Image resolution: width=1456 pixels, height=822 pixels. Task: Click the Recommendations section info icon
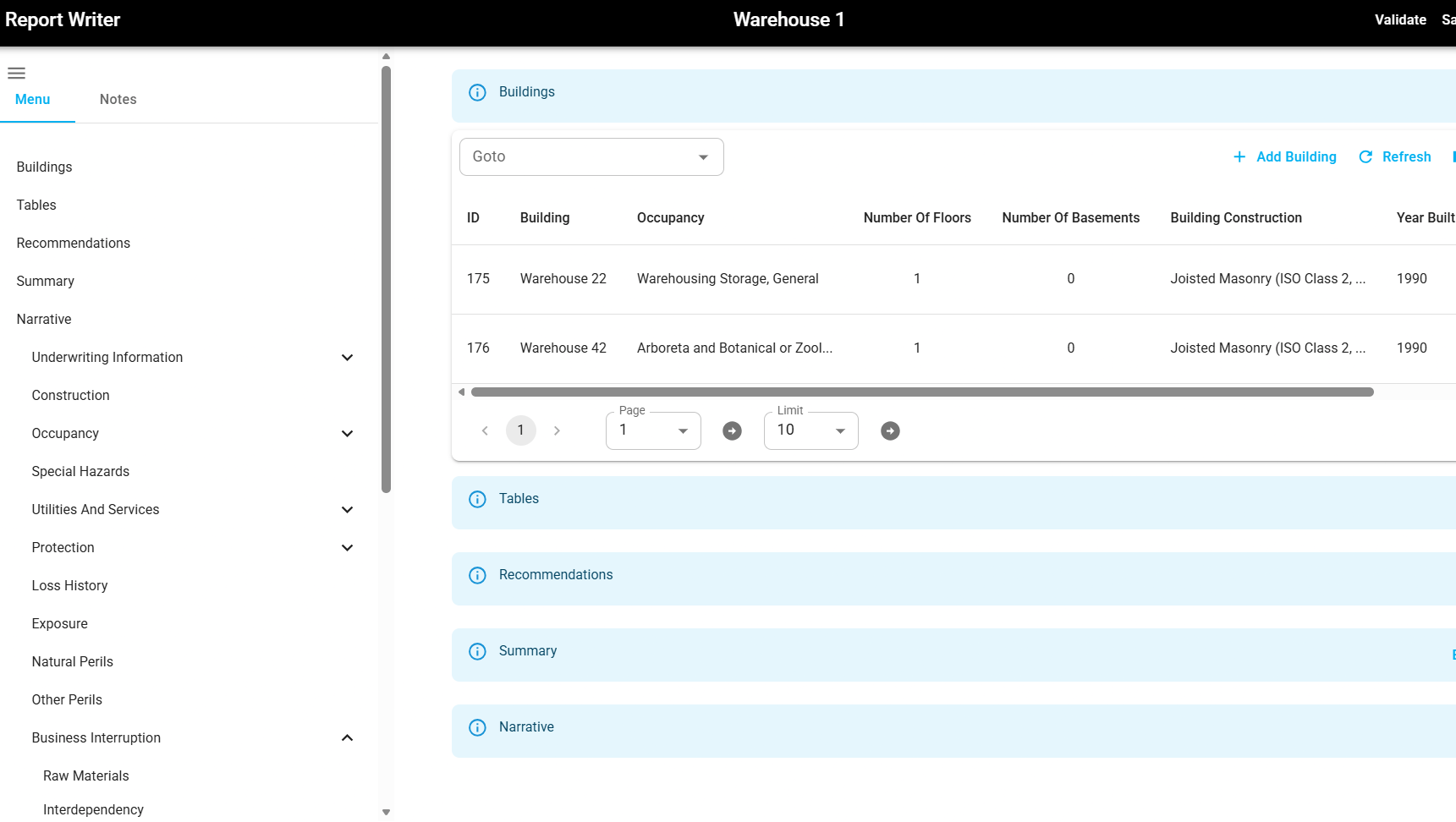click(477, 575)
